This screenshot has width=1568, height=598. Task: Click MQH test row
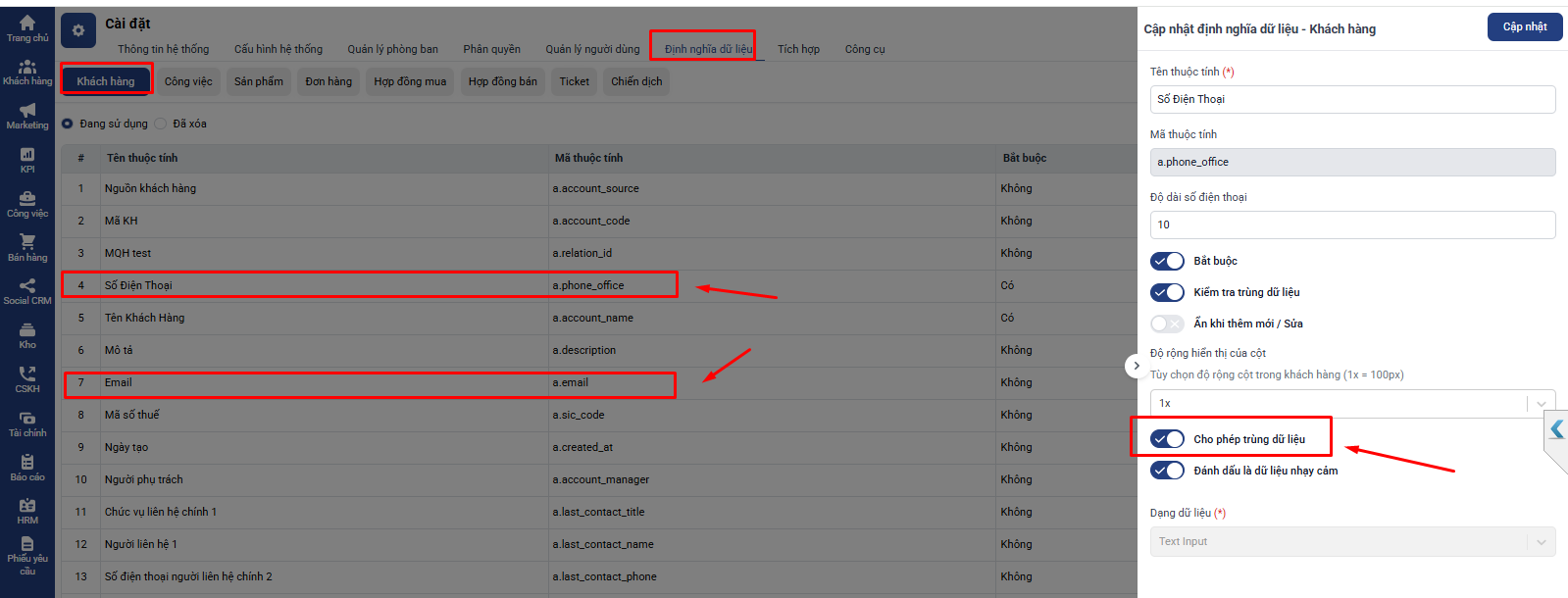click(599, 253)
